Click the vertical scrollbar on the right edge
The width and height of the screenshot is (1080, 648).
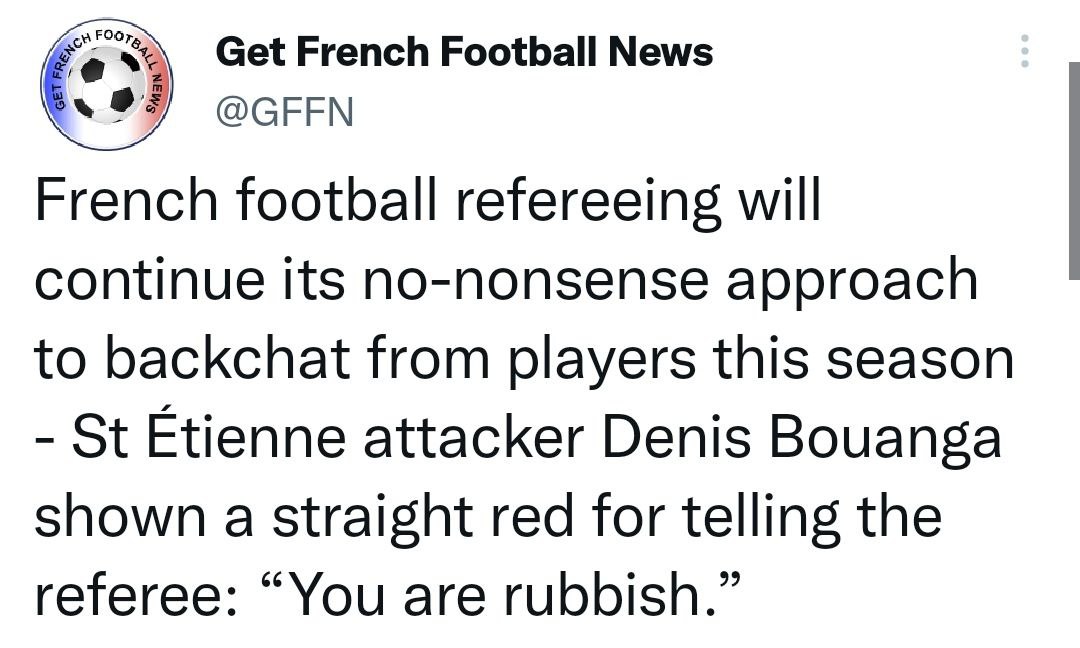pyautogui.click(x=1073, y=170)
